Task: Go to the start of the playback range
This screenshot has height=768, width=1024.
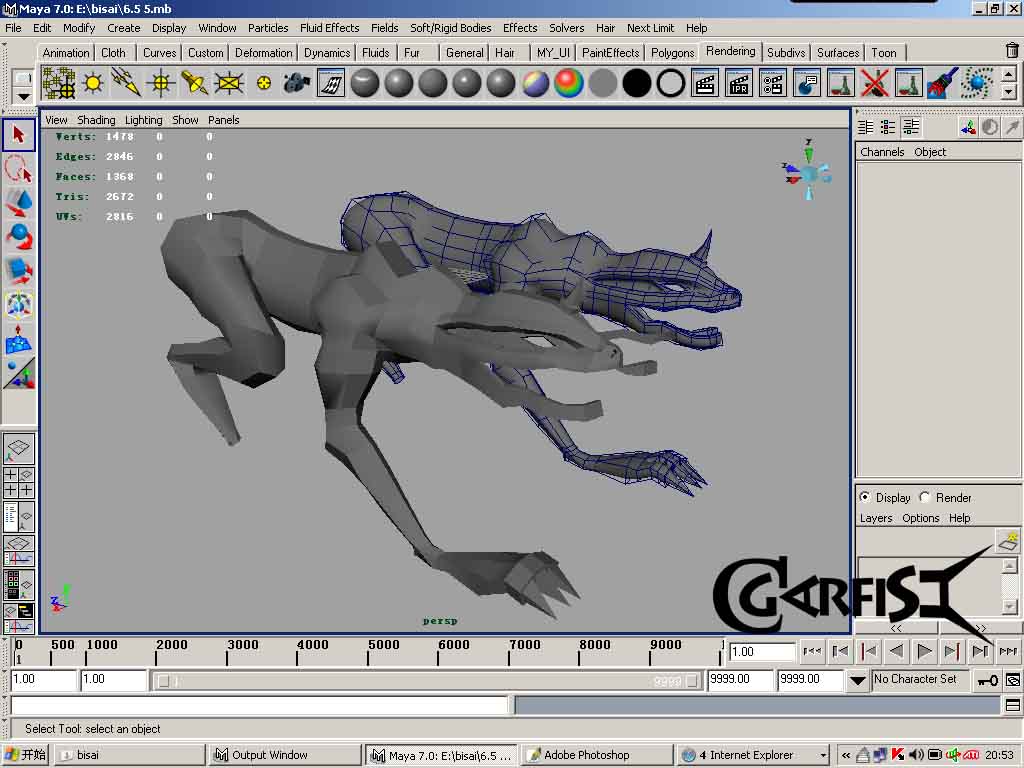Action: pos(812,651)
